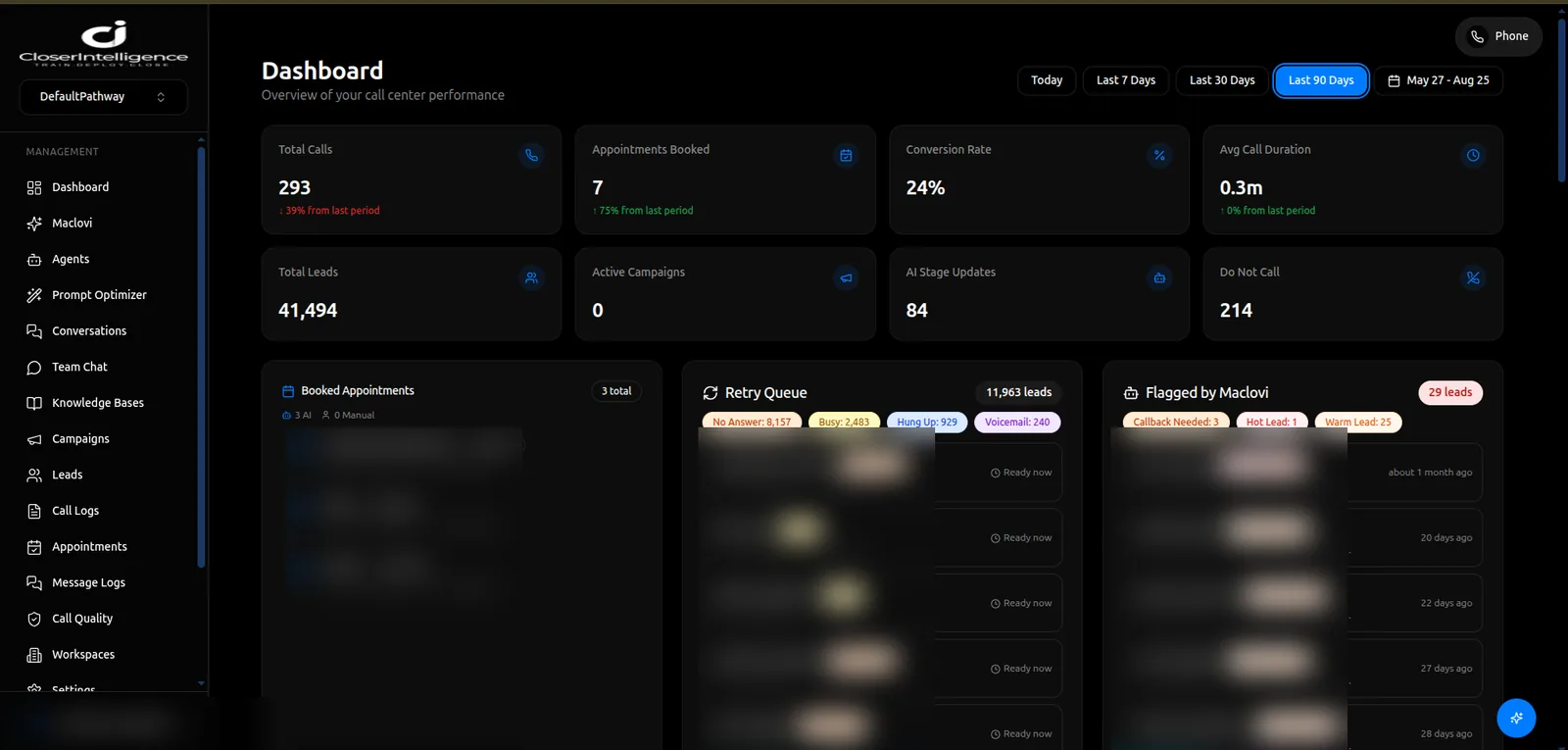
Task: Click the people icon on Total Leads card
Action: [531, 277]
